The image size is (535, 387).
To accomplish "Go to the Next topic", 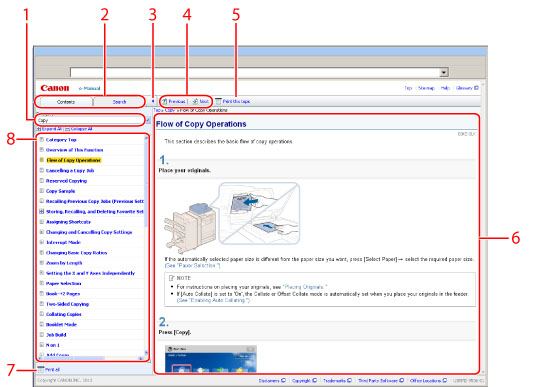I will click(x=200, y=101).
